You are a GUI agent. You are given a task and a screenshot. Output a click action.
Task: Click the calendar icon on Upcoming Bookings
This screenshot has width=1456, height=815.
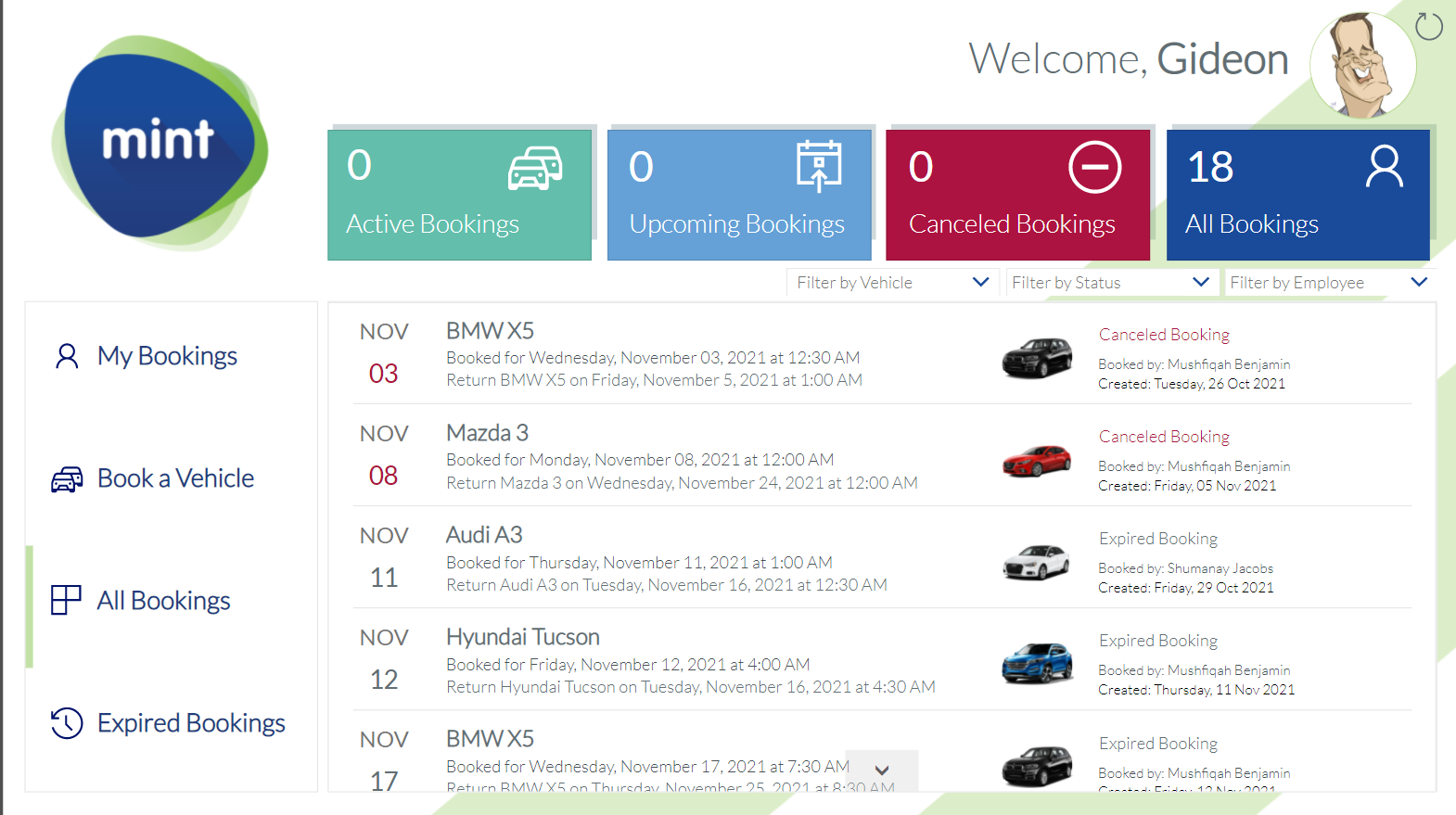point(819,166)
